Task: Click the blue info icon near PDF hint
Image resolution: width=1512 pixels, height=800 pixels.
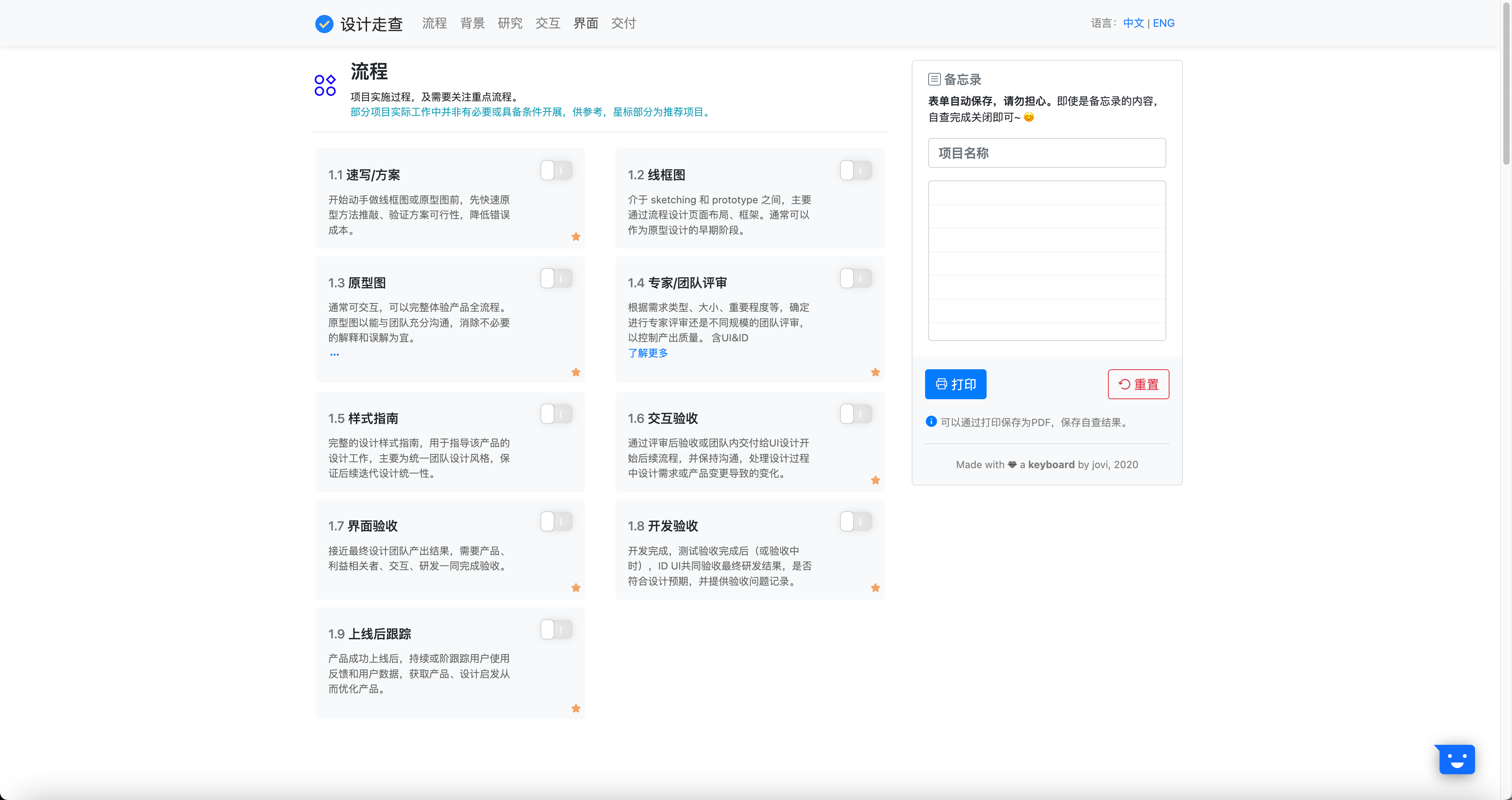Action: [x=931, y=421]
